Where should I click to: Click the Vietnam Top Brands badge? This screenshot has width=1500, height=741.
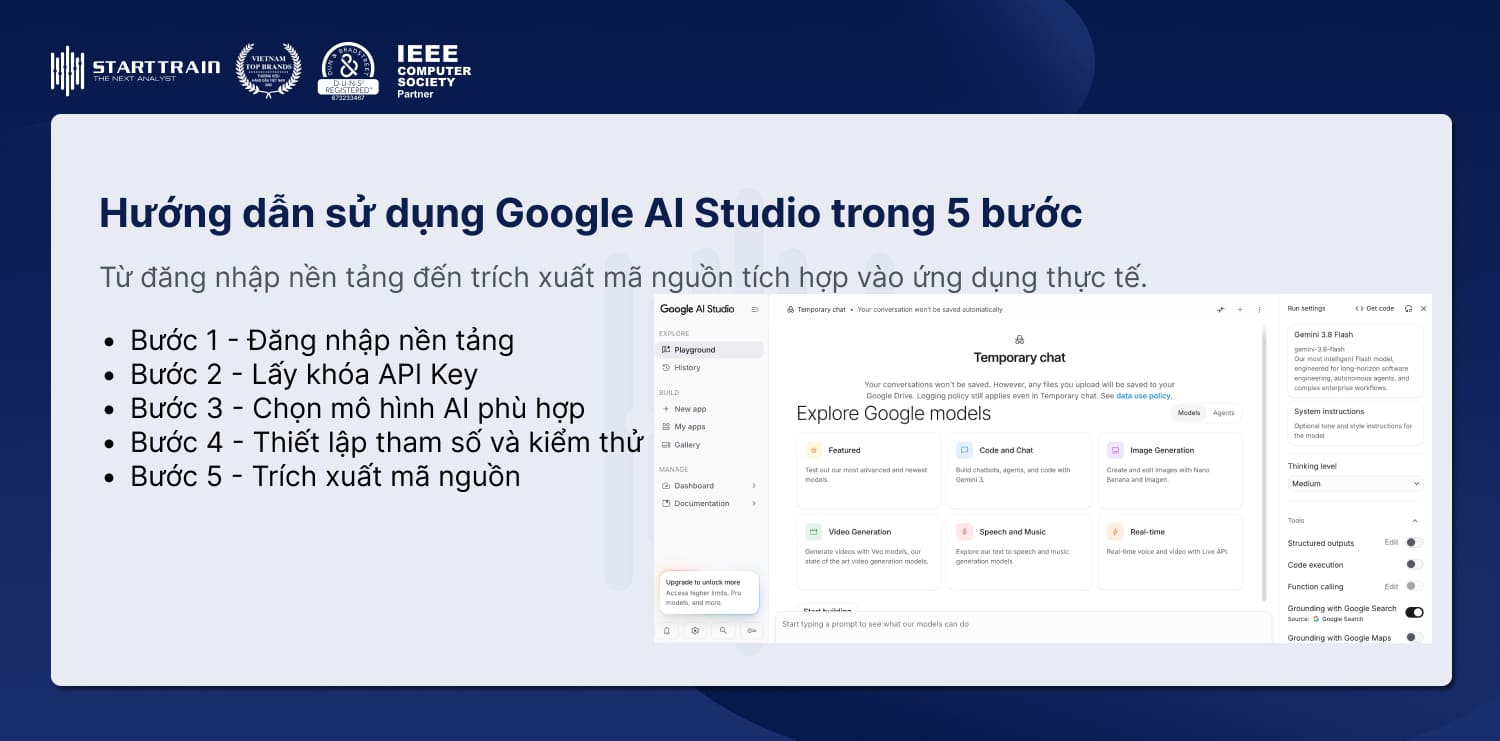(x=268, y=71)
